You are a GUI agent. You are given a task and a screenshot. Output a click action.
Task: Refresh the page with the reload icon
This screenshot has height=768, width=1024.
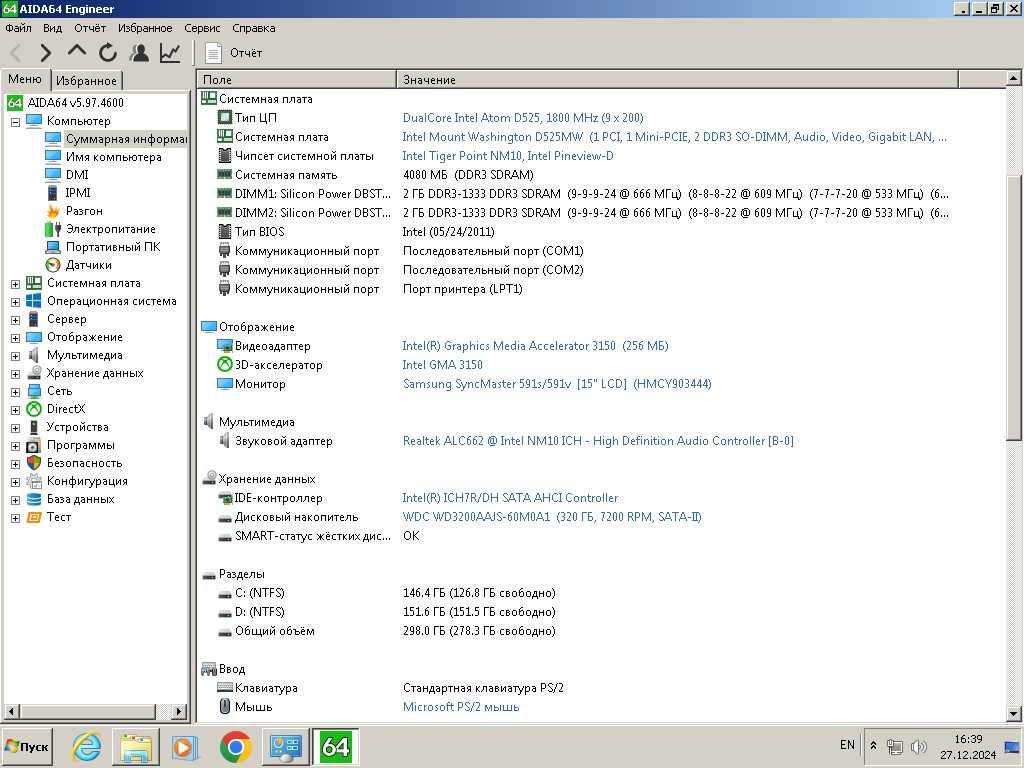coord(108,53)
